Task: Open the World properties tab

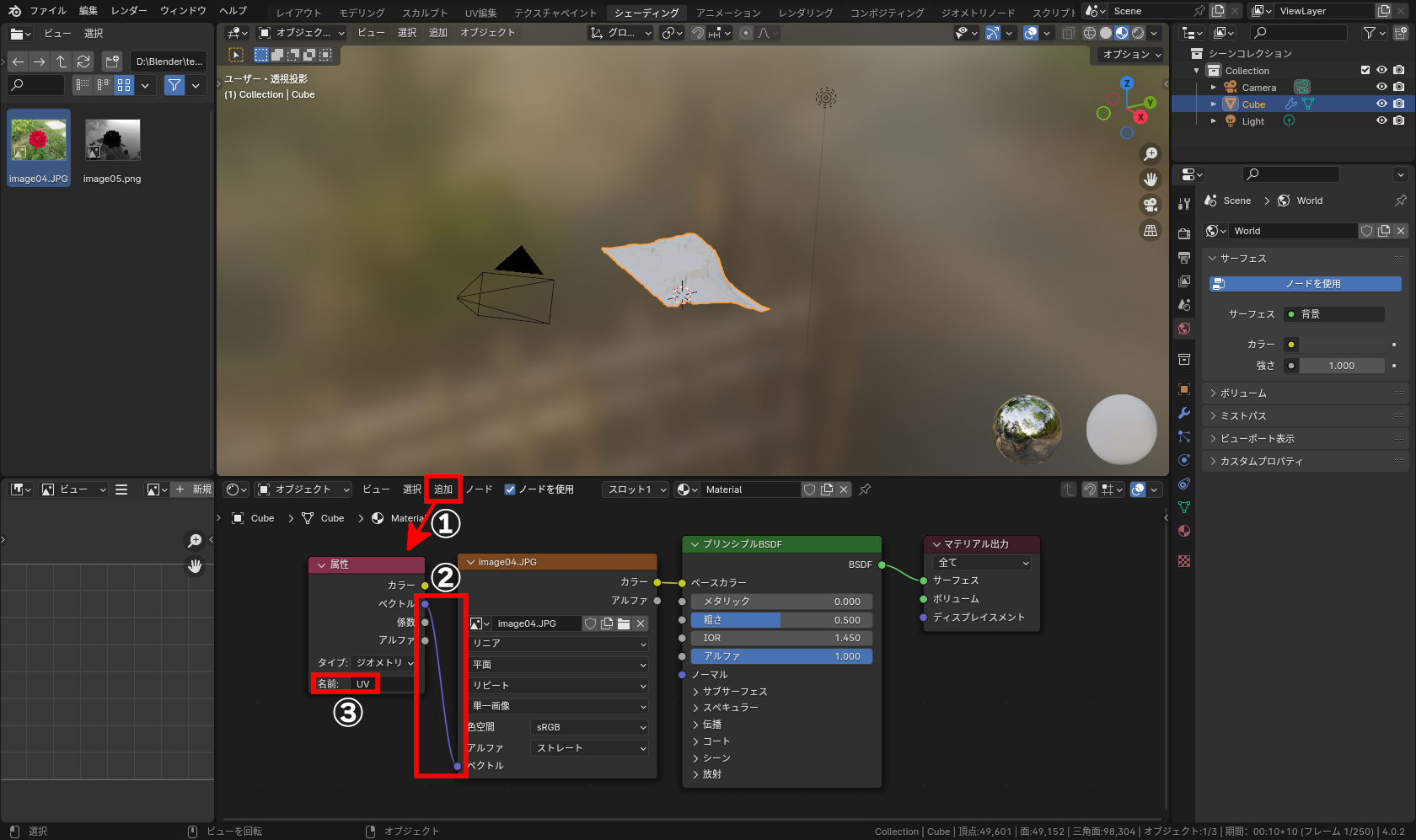Action: [x=1184, y=328]
